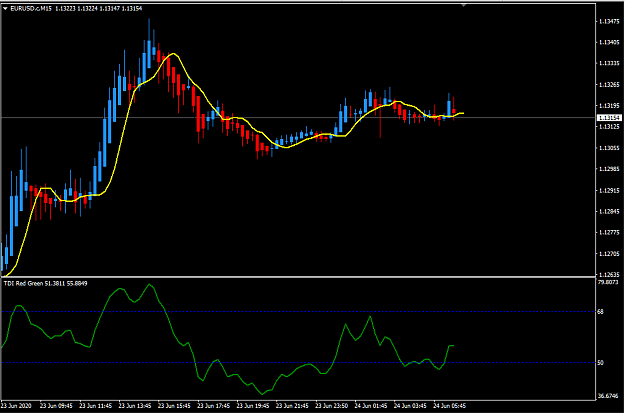Click the 1.13405 price scale label

tap(609, 42)
